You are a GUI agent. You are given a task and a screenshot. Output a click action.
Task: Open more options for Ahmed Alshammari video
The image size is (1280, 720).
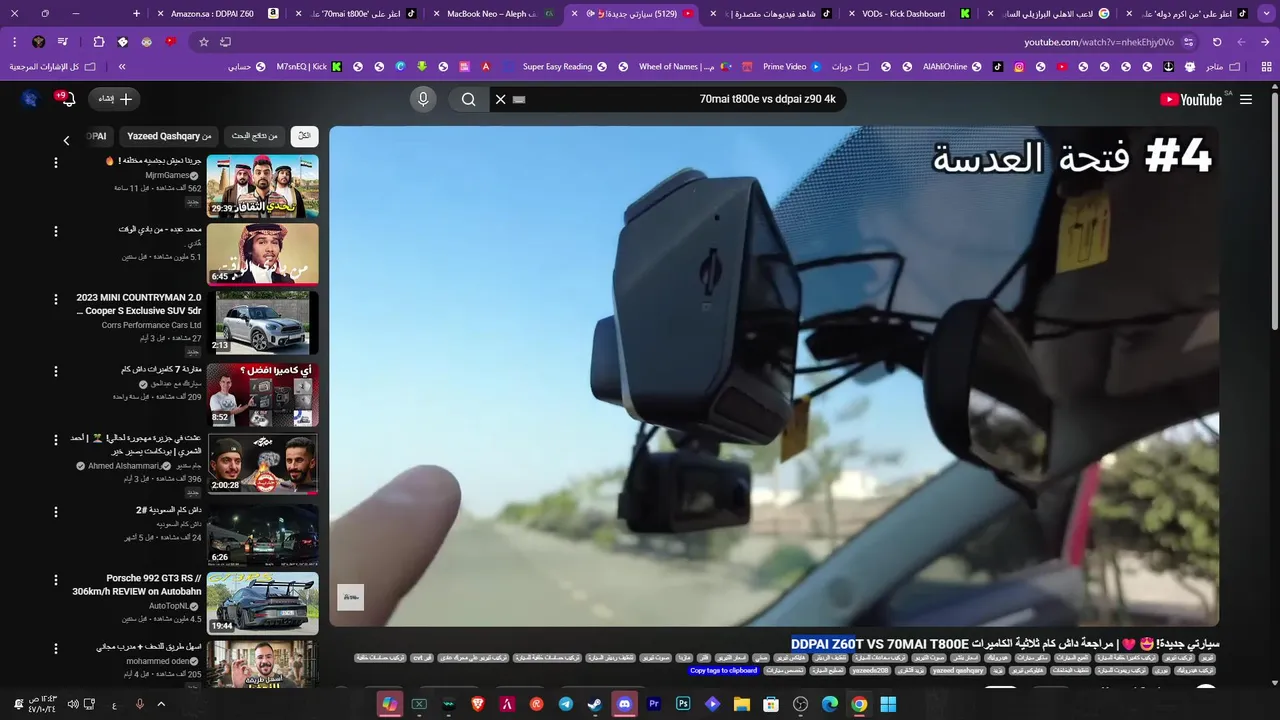[56, 440]
